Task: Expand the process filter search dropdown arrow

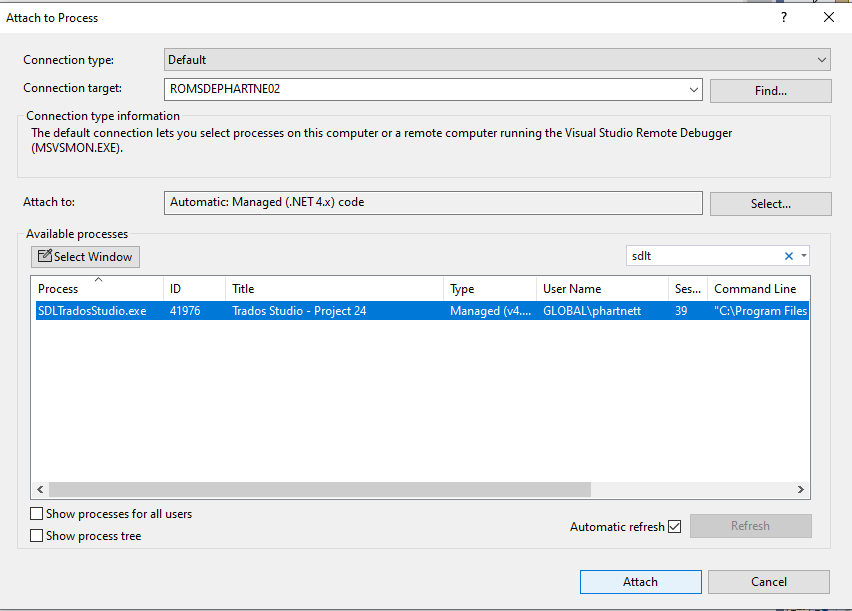Action: [803, 257]
